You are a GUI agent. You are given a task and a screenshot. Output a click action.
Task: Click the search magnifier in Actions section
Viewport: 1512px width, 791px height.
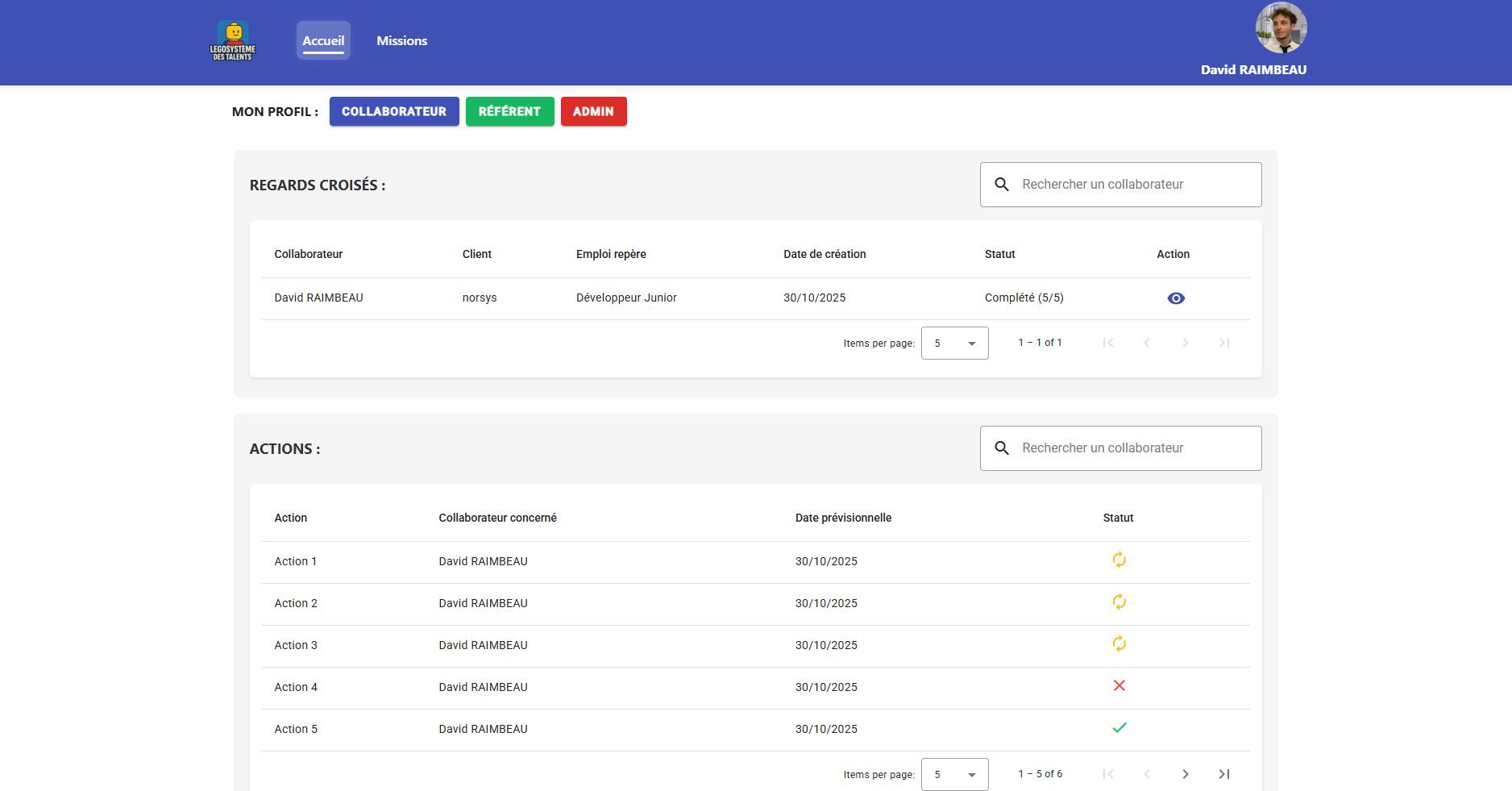click(x=1002, y=448)
